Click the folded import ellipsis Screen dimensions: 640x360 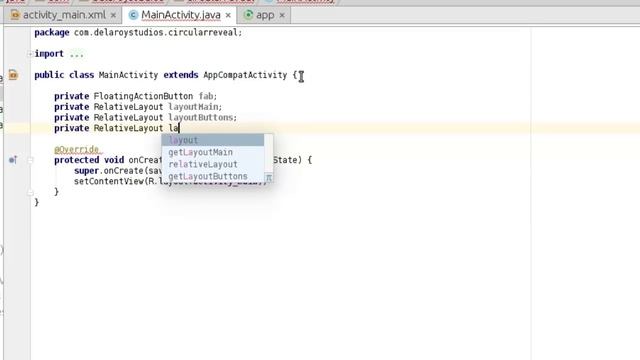(x=76, y=54)
